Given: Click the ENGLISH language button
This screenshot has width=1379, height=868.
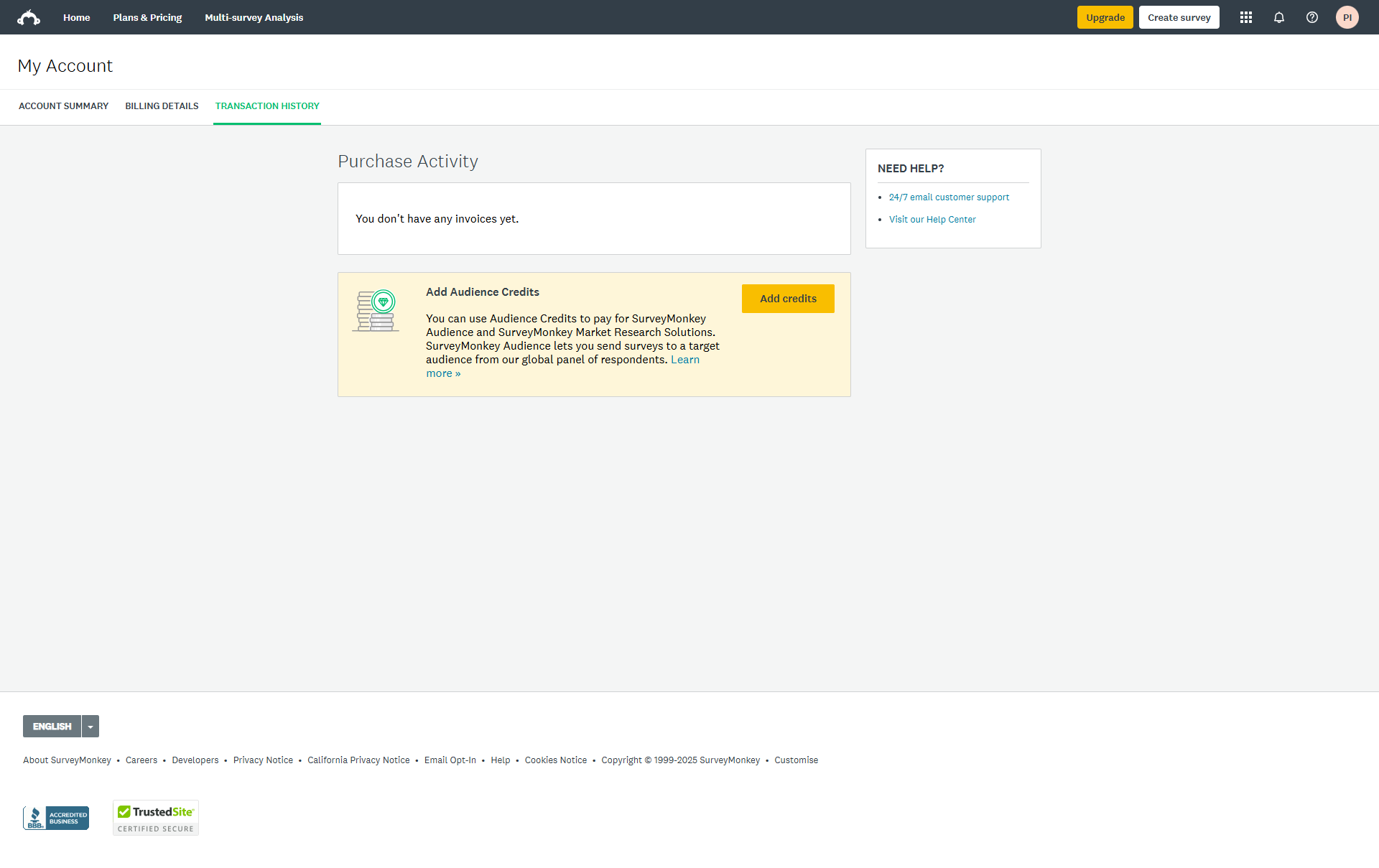Looking at the screenshot, I should pos(52,727).
